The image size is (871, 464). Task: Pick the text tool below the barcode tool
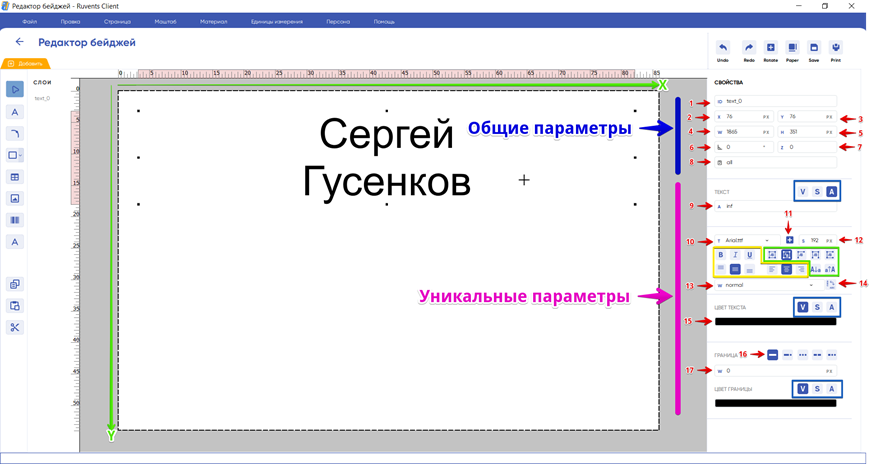tap(14, 242)
